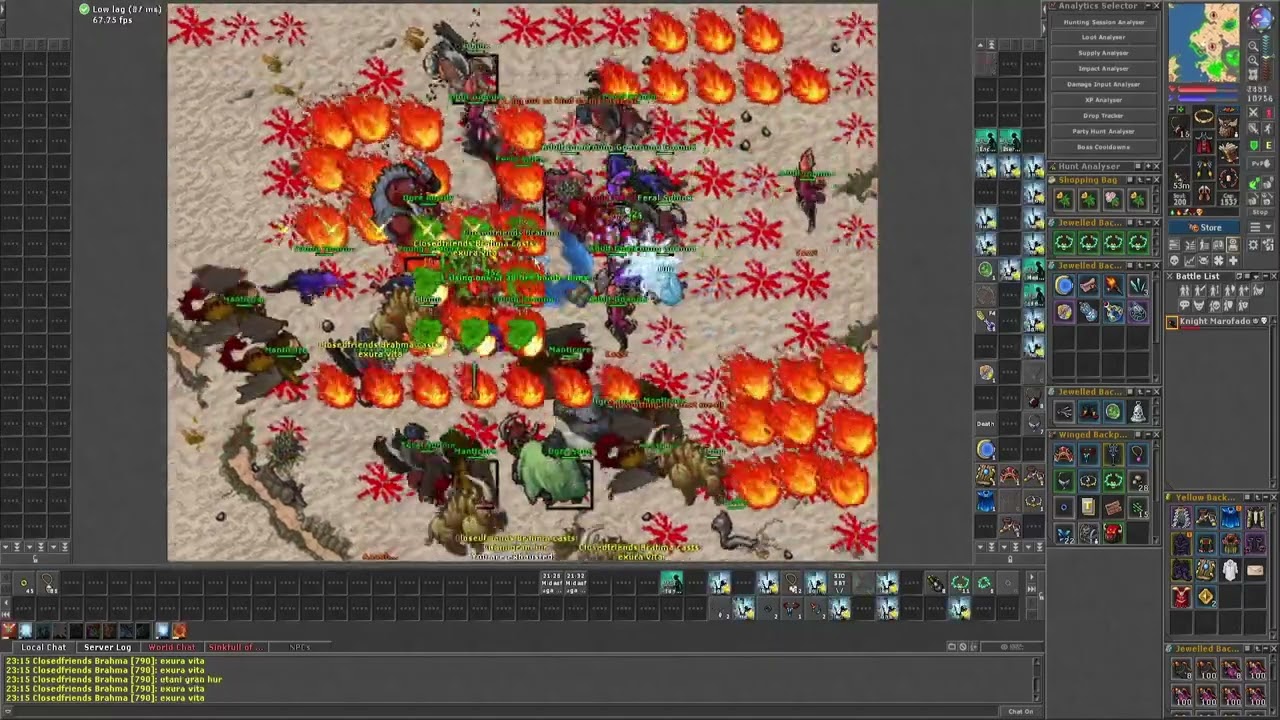The width and height of the screenshot is (1280, 720).
Task: Click the red demon helmet in Winged Backpack
Action: [1113, 532]
